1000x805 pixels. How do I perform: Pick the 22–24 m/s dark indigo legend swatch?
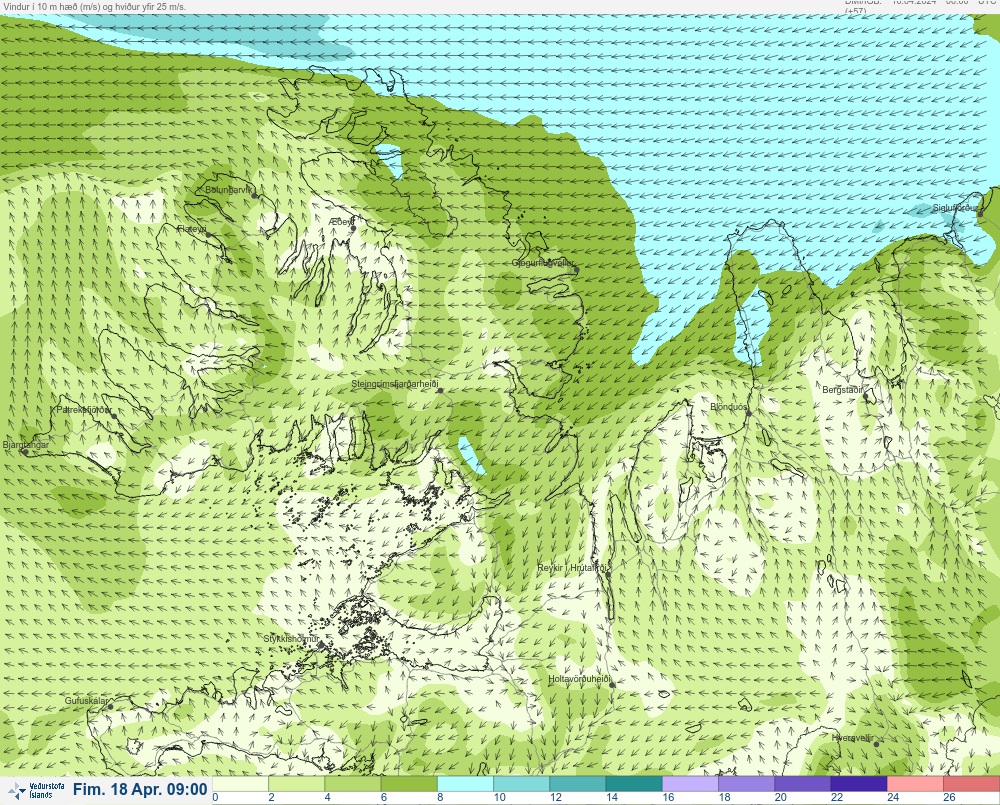click(x=858, y=783)
